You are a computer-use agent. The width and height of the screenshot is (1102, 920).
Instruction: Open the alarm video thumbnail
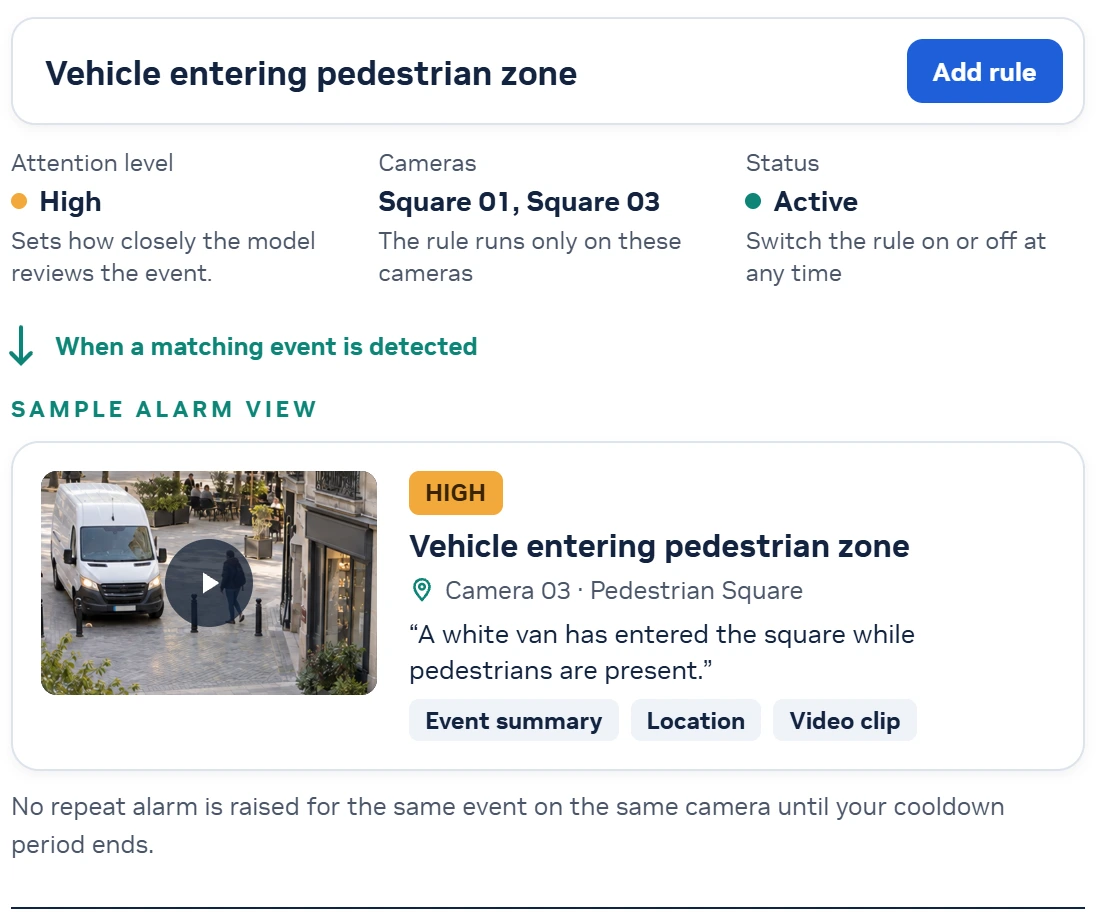coord(209,583)
